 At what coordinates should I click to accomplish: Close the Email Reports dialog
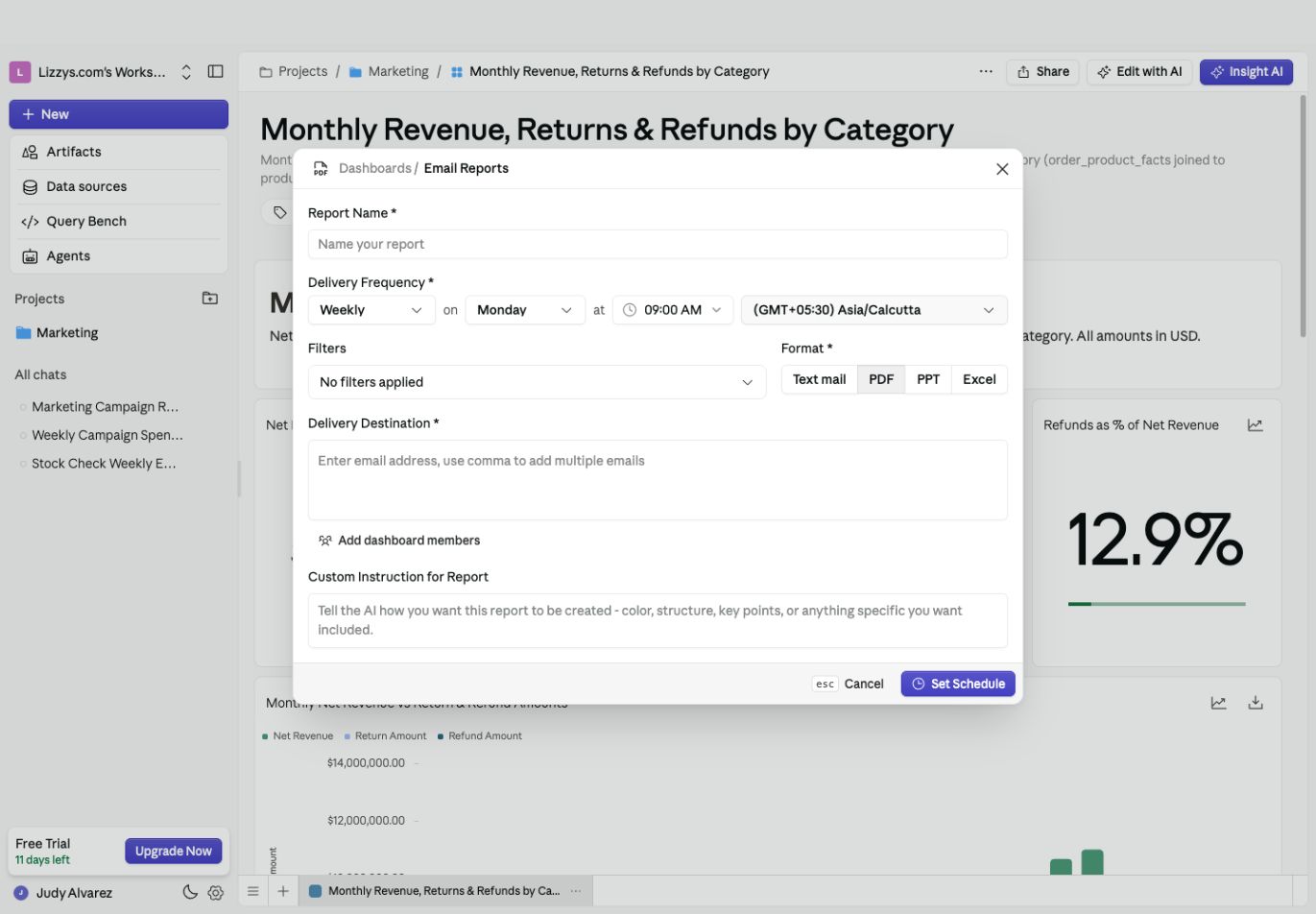(1002, 169)
